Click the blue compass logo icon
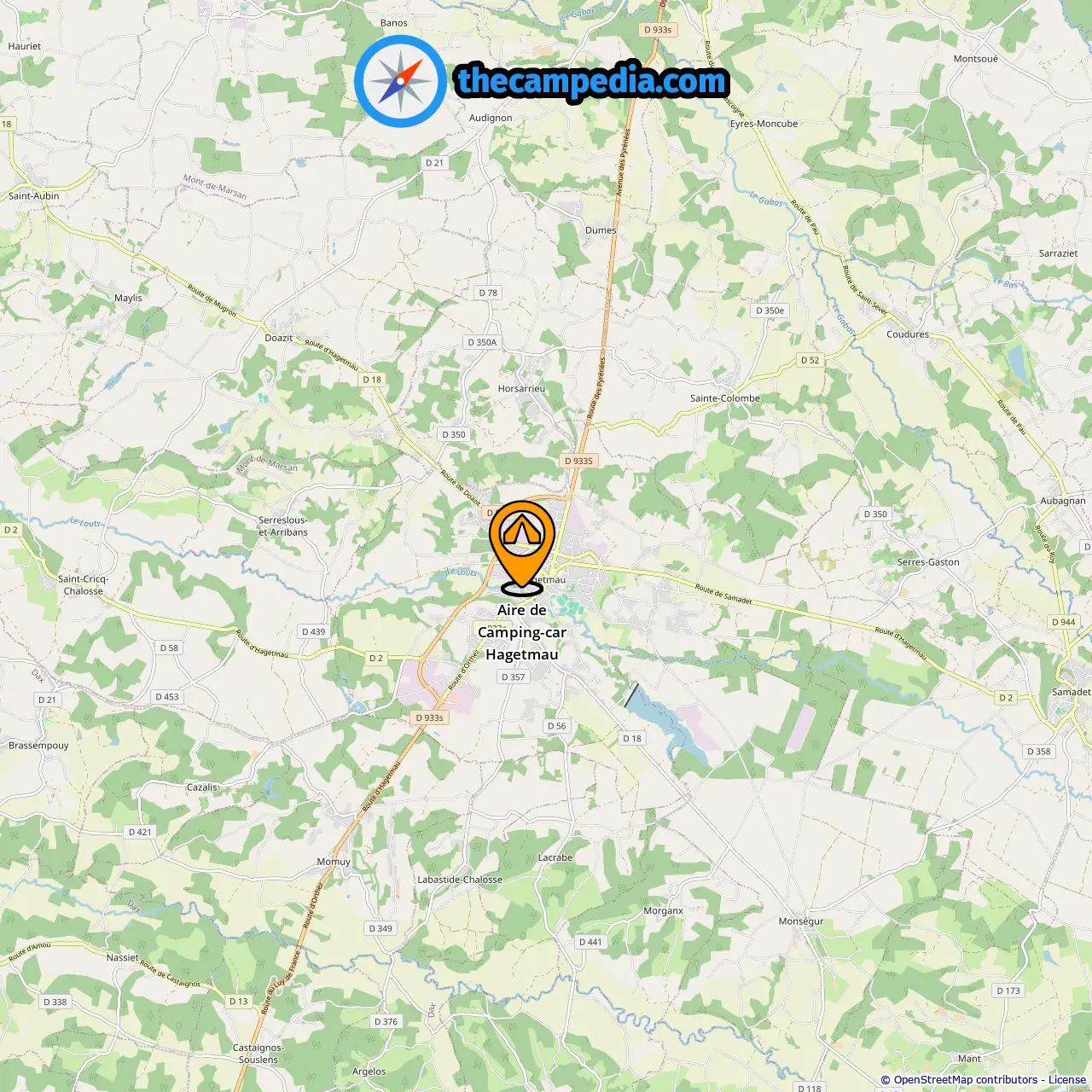Viewport: 1092px width, 1092px height. (401, 81)
